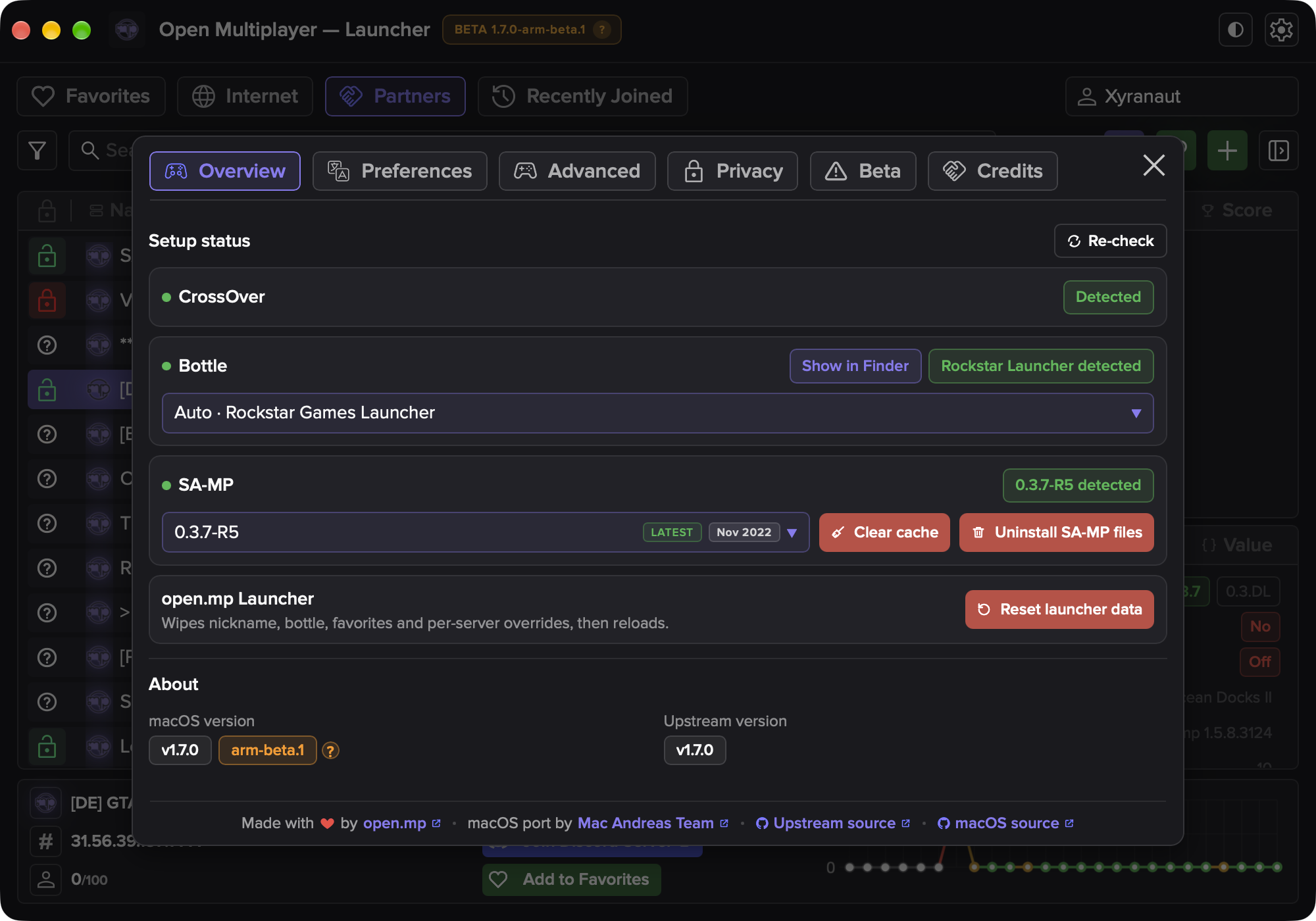Click the BETA 1.7.0-arm-beta.1 badge
Image resolution: width=1316 pixels, height=921 pixels.
click(x=532, y=30)
